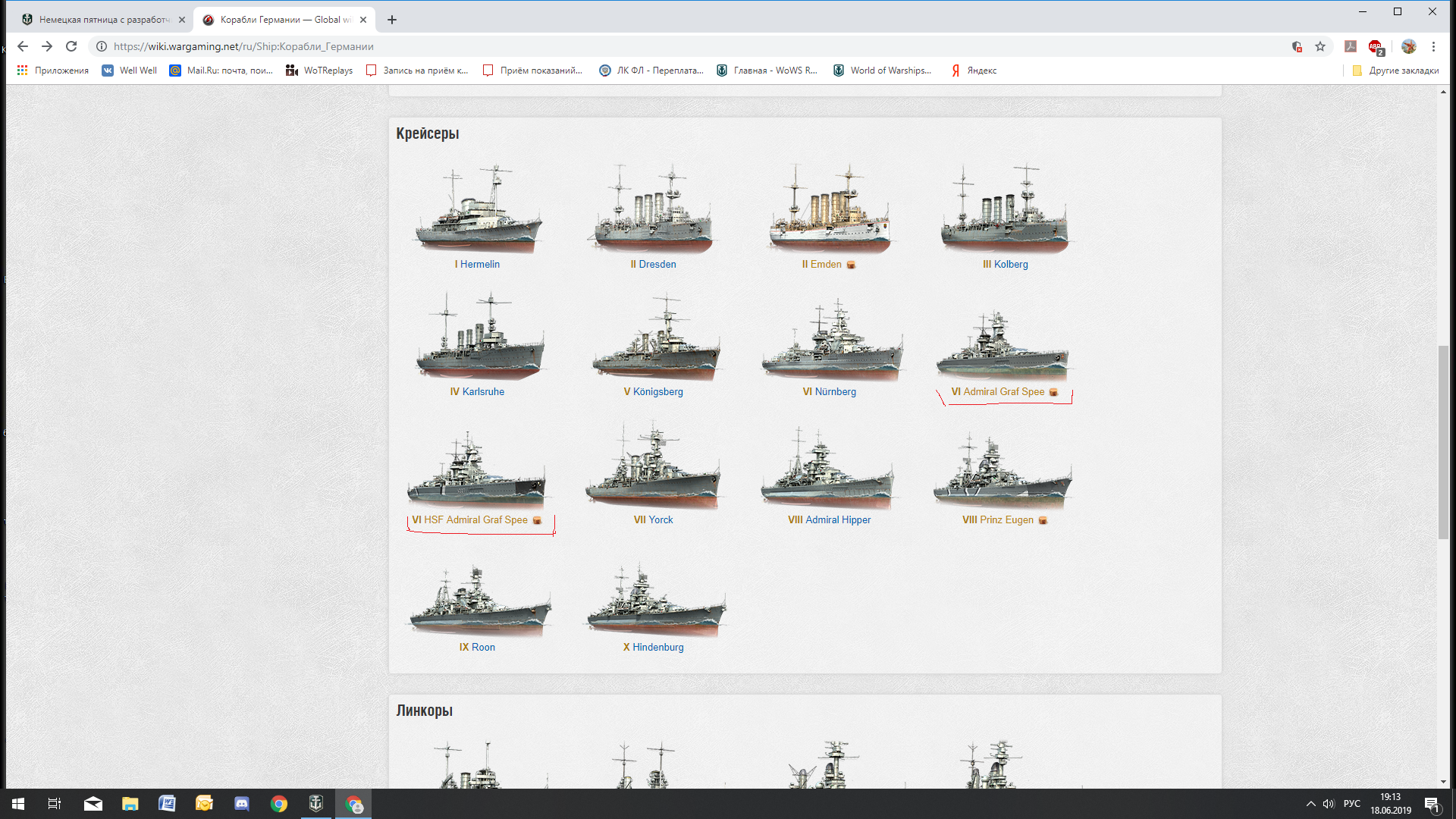Open the Другие закладки folder
Viewport: 1456px width, 819px height.
pyautogui.click(x=1395, y=71)
